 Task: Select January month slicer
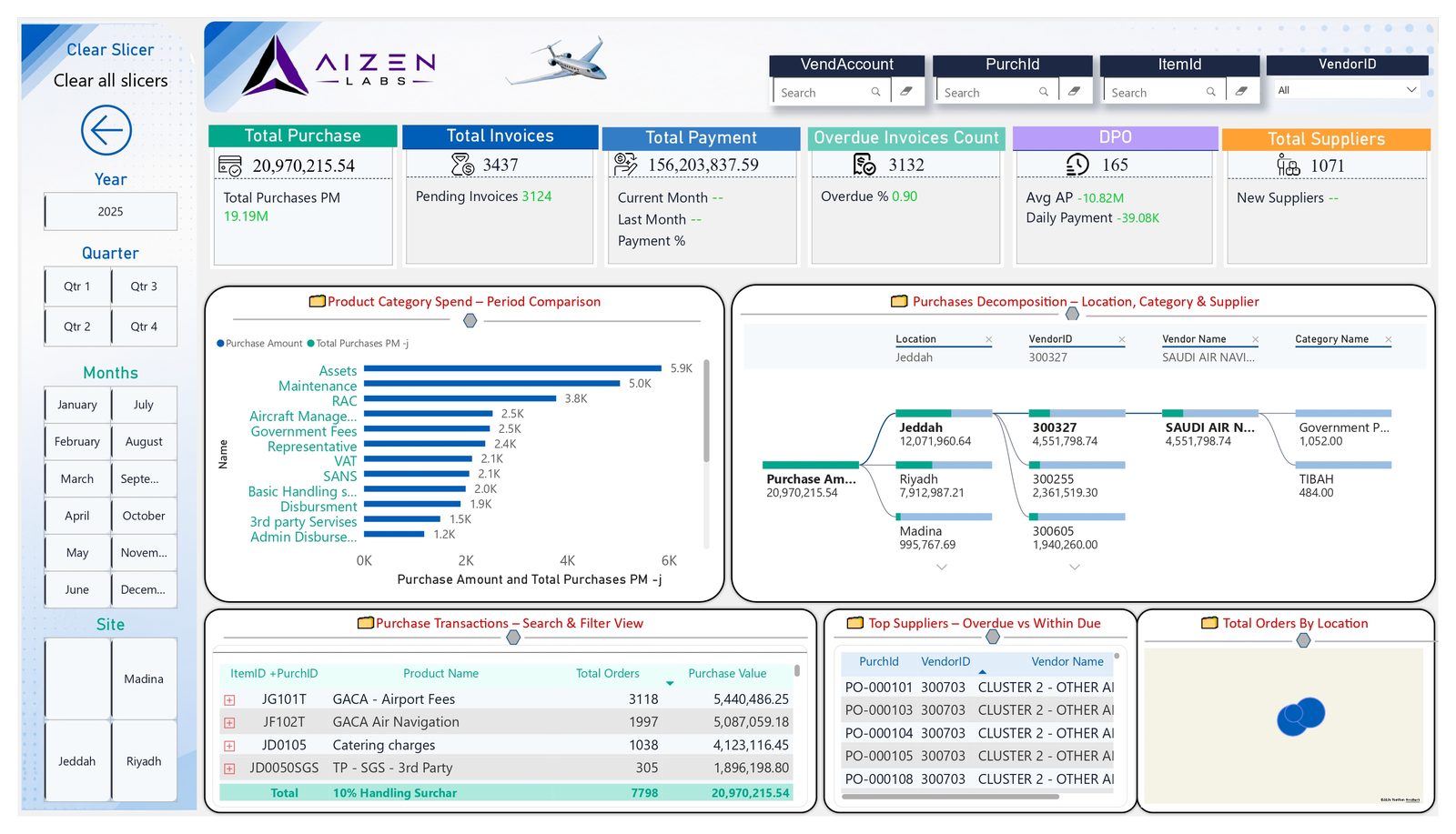(x=76, y=405)
